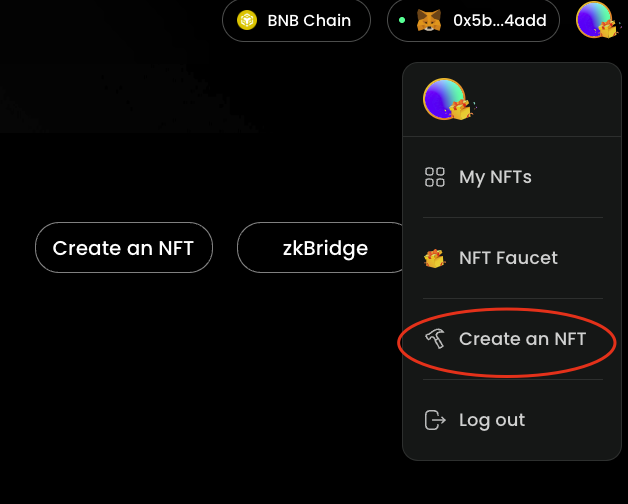Viewport: 628px width, 504px height.
Task: Expand the wallet address 0x5b...4add menu
Action: (x=473, y=20)
